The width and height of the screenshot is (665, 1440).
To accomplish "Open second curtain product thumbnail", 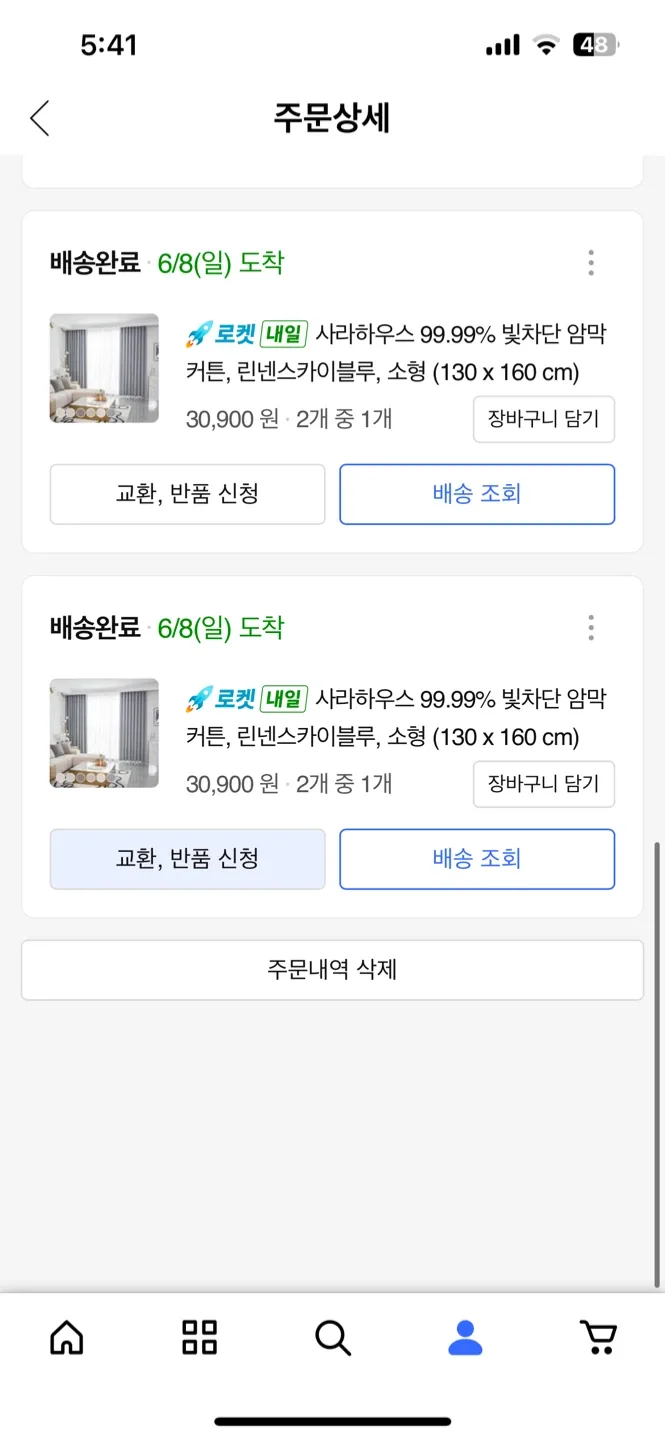I will (x=104, y=733).
